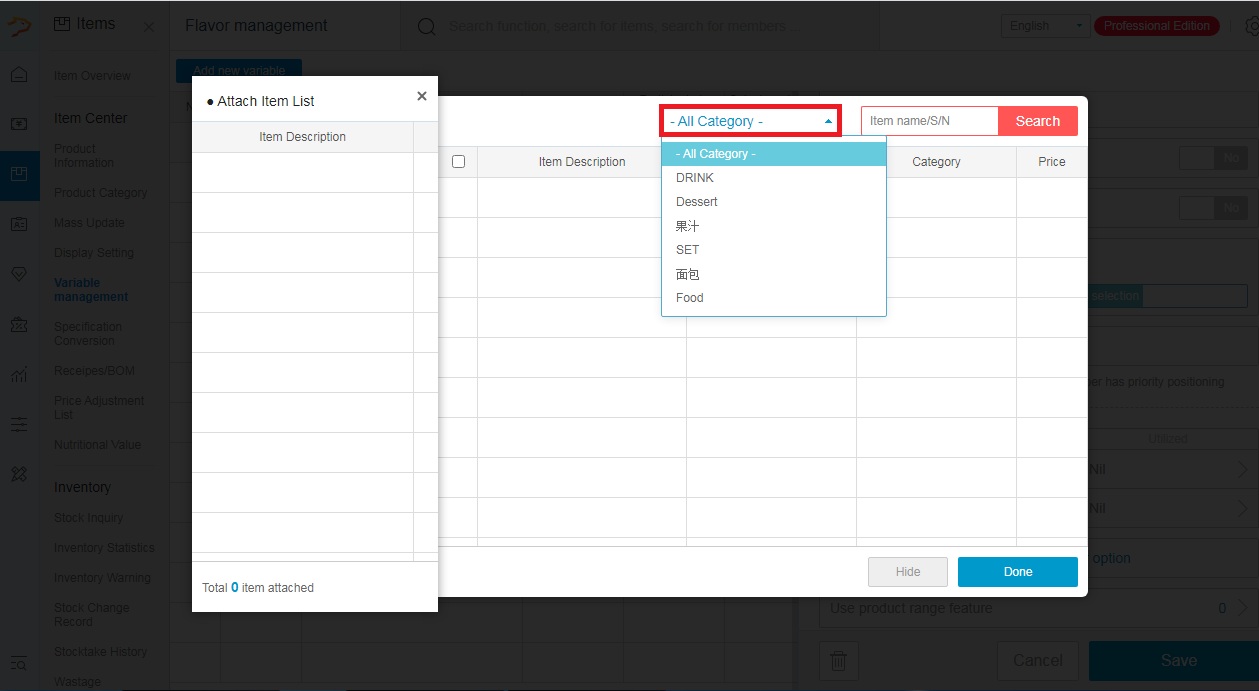Click the sliders settings icon in sidebar

20,424
